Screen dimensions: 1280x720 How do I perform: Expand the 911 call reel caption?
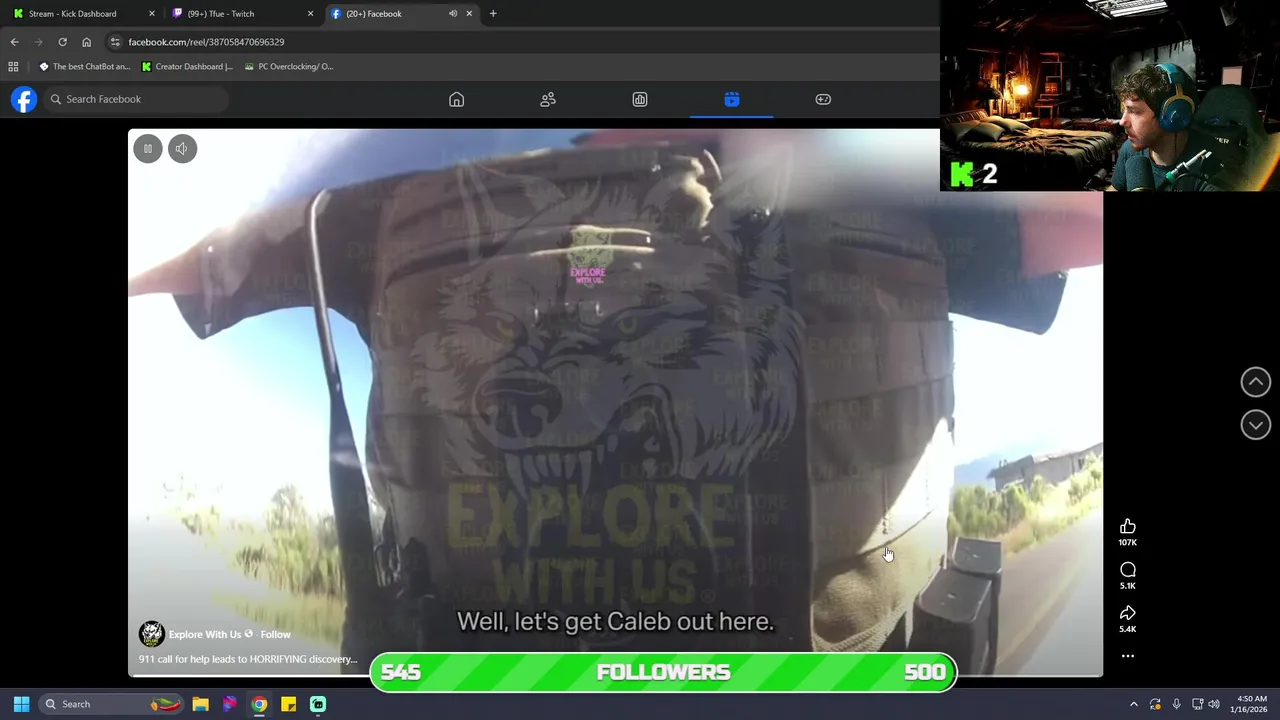[247, 659]
